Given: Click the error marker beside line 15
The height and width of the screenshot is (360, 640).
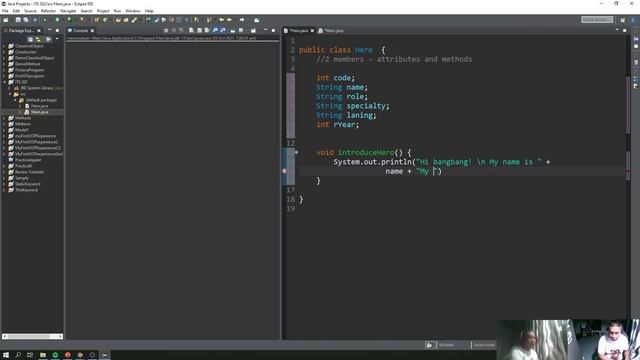Looking at the screenshot, I should pyautogui.click(x=284, y=171).
